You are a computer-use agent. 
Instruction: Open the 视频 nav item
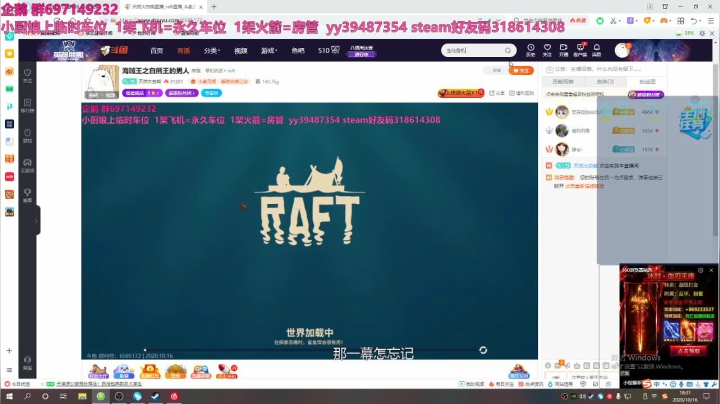click(x=241, y=50)
